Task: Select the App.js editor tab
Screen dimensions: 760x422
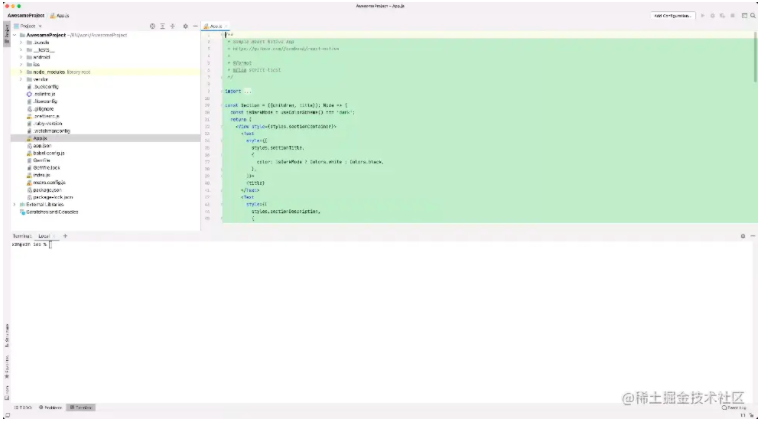Action: [216, 25]
